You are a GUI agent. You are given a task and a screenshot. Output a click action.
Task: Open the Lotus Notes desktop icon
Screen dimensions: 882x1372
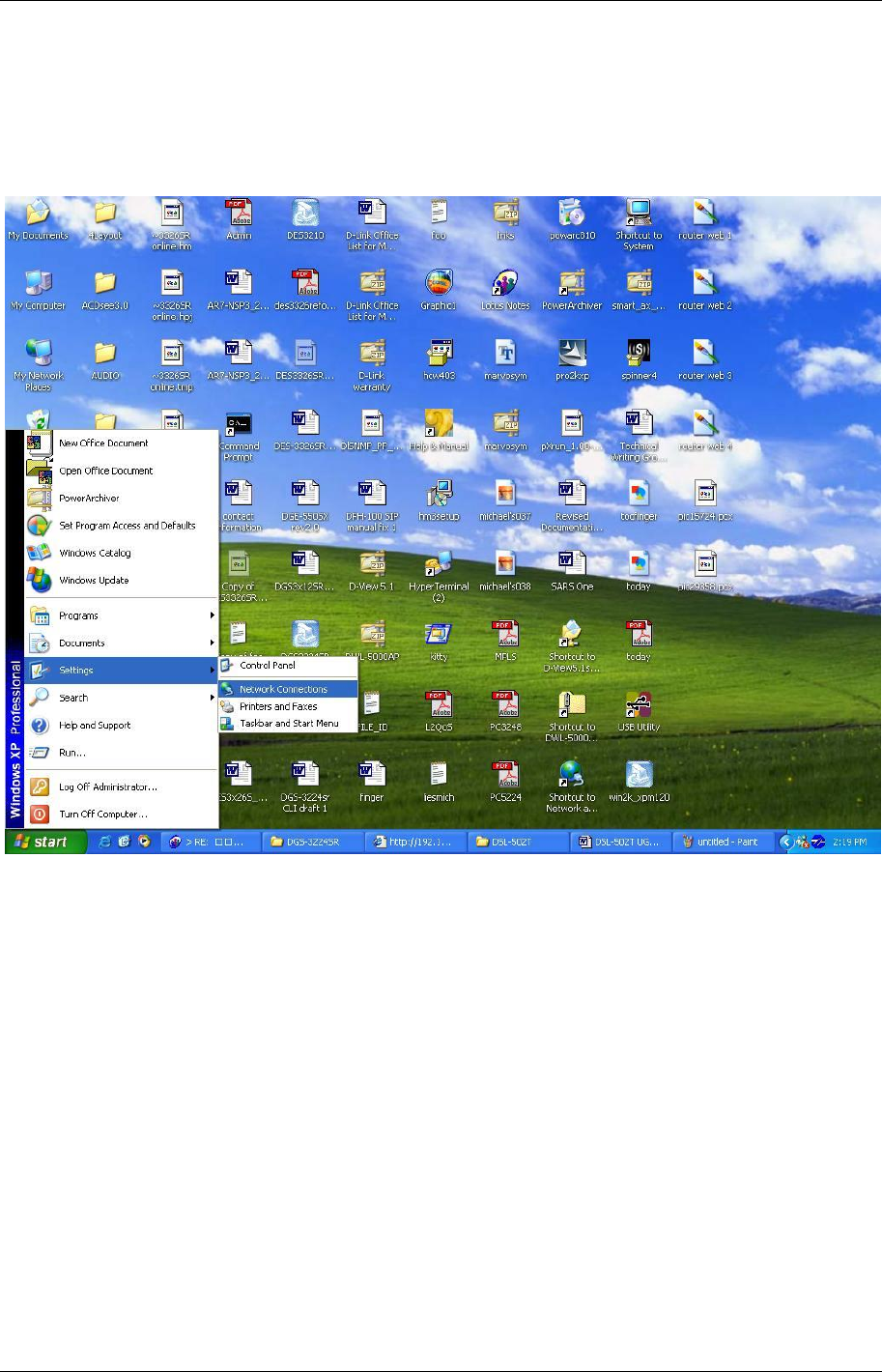[x=505, y=289]
